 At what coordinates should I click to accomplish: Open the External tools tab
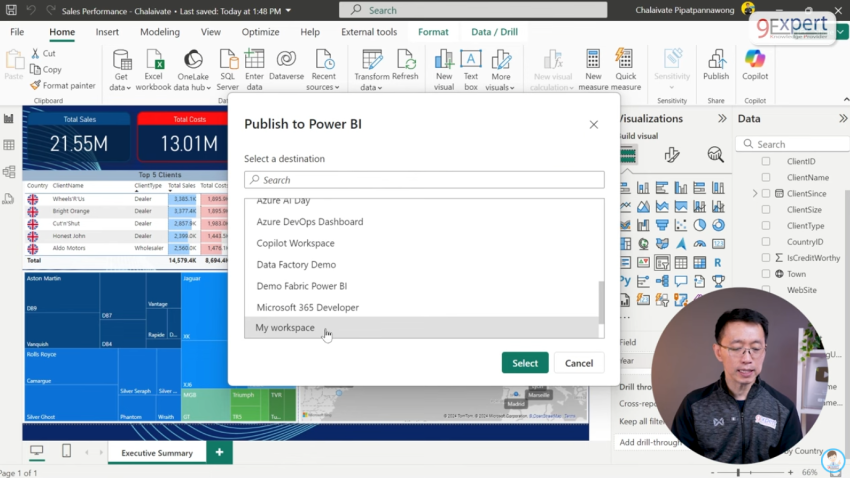(x=369, y=32)
